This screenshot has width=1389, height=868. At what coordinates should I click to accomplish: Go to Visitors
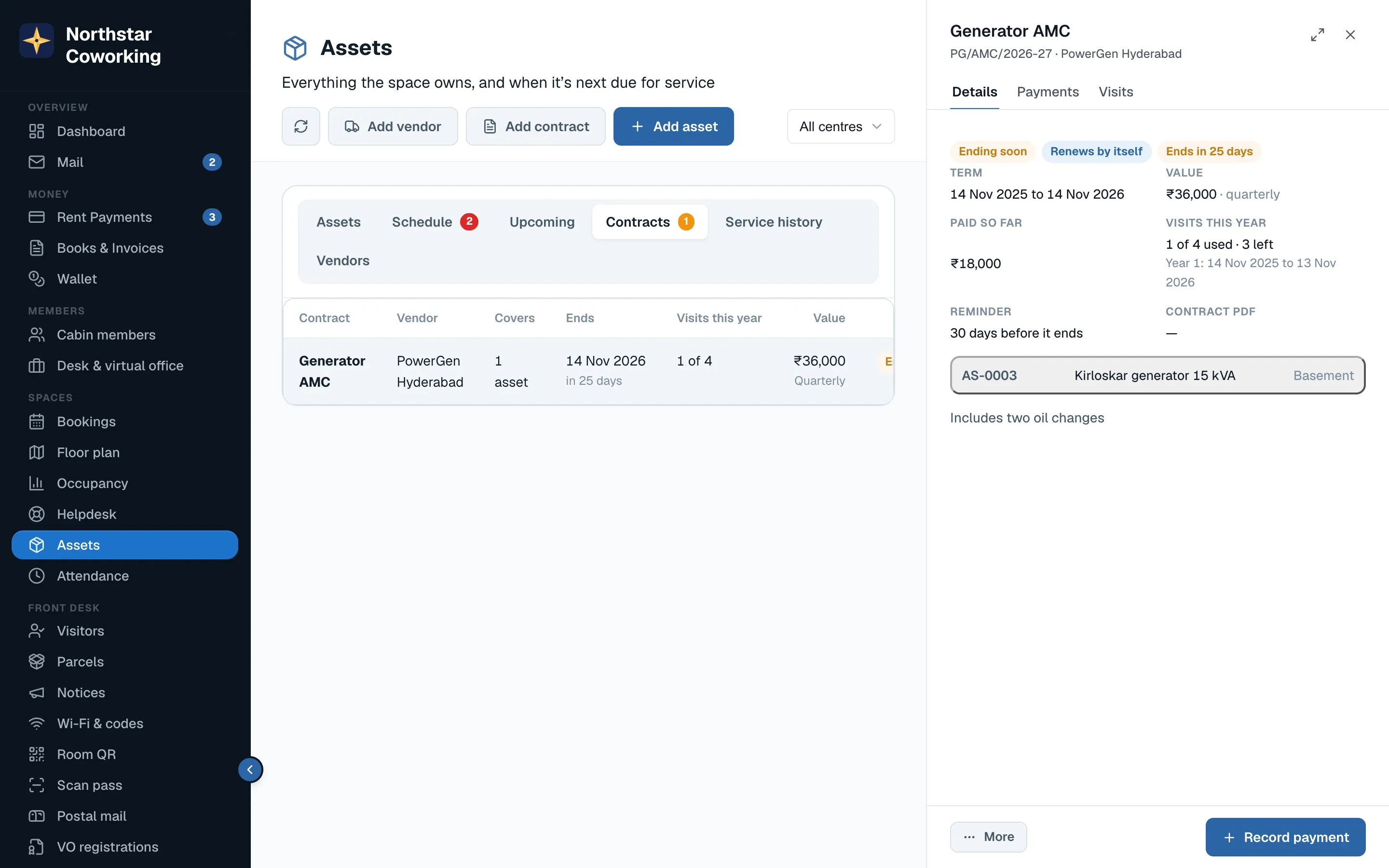pyautogui.click(x=124, y=631)
